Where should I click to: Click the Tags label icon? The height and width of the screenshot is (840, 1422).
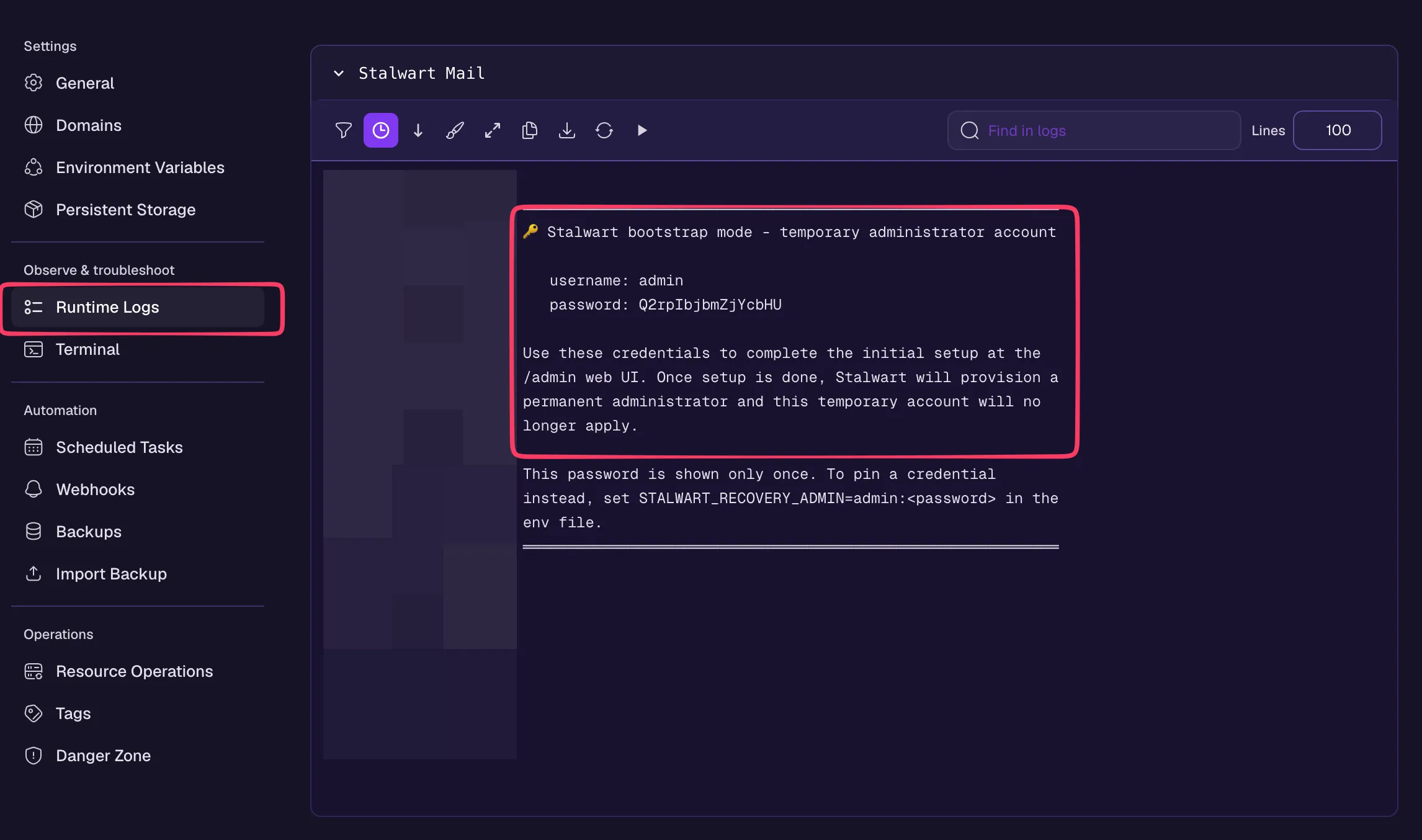click(34, 713)
